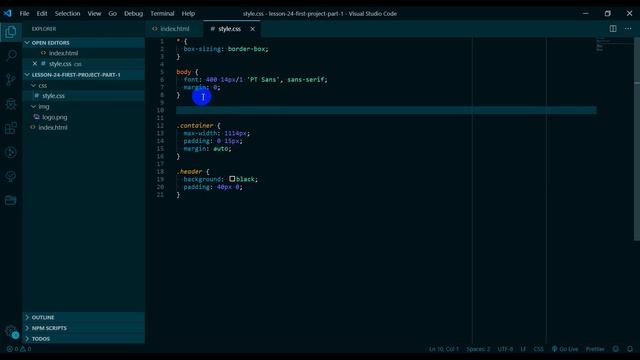Image resolution: width=640 pixels, height=360 pixels.
Task: Open the Source Control view
Action: [x=11, y=79]
